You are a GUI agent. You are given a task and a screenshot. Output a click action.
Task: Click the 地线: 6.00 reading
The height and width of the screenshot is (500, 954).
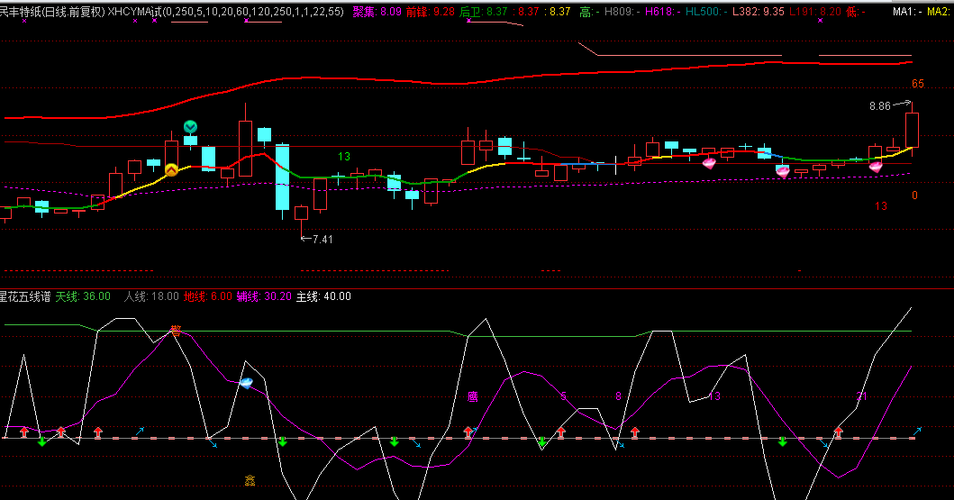click(208, 297)
